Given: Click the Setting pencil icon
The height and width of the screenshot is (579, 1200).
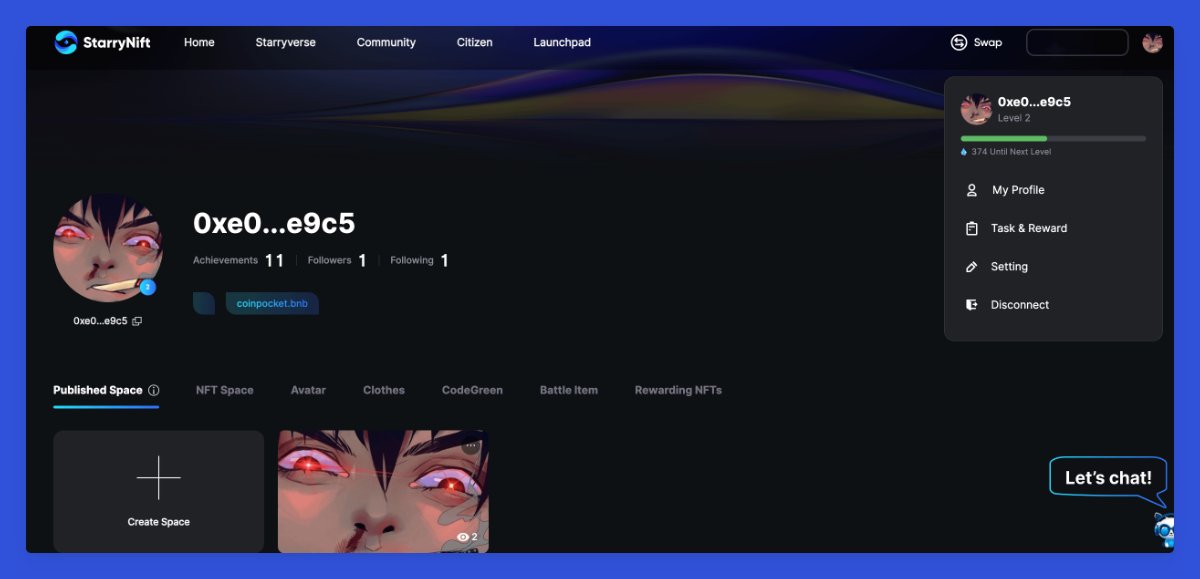Looking at the screenshot, I should coord(971,267).
